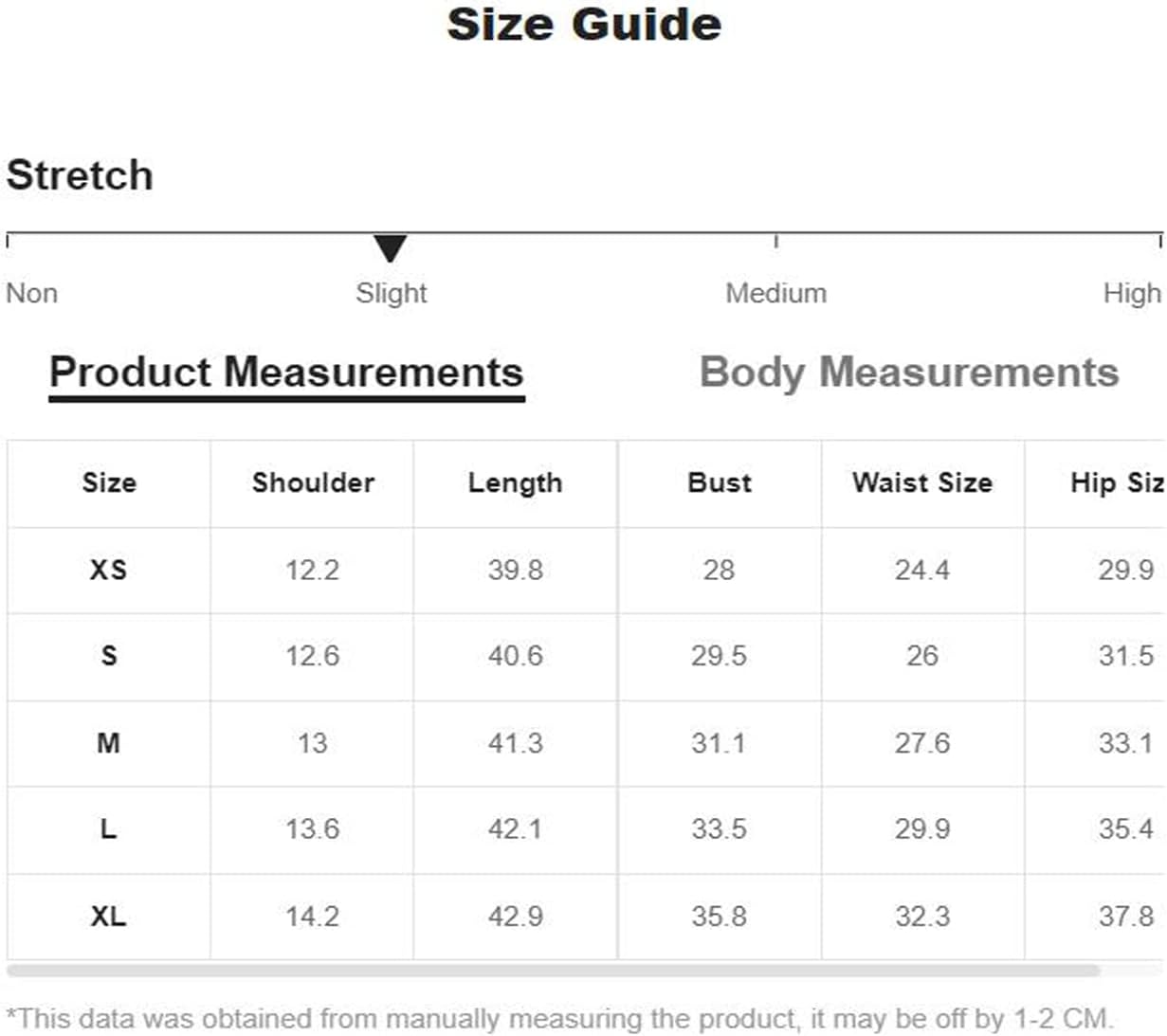Select the S size row label
The height and width of the screenshot is (1036, 1167).
(x=108, y=656)
